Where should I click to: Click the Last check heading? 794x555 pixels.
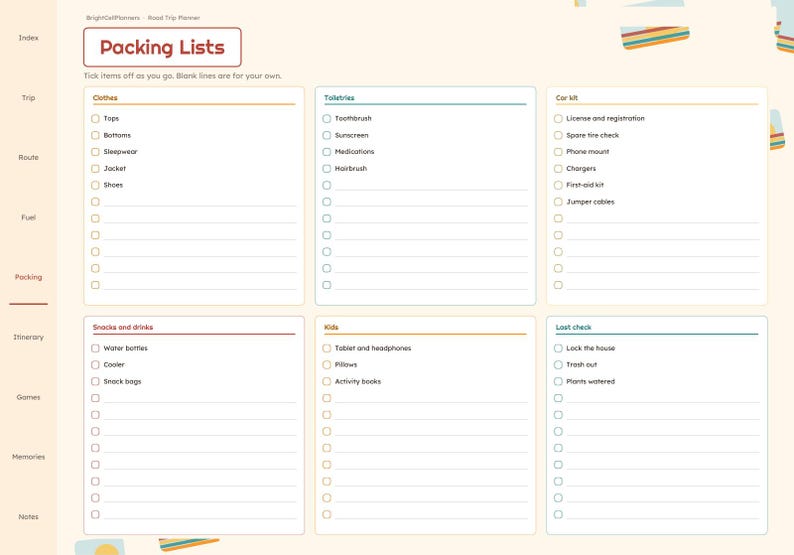tap(573, 327)
